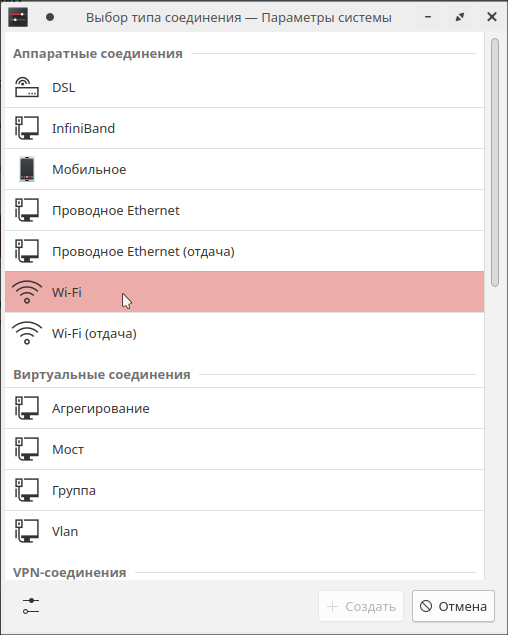
Task: Click the Создать create button
Action: pos(361,606)
